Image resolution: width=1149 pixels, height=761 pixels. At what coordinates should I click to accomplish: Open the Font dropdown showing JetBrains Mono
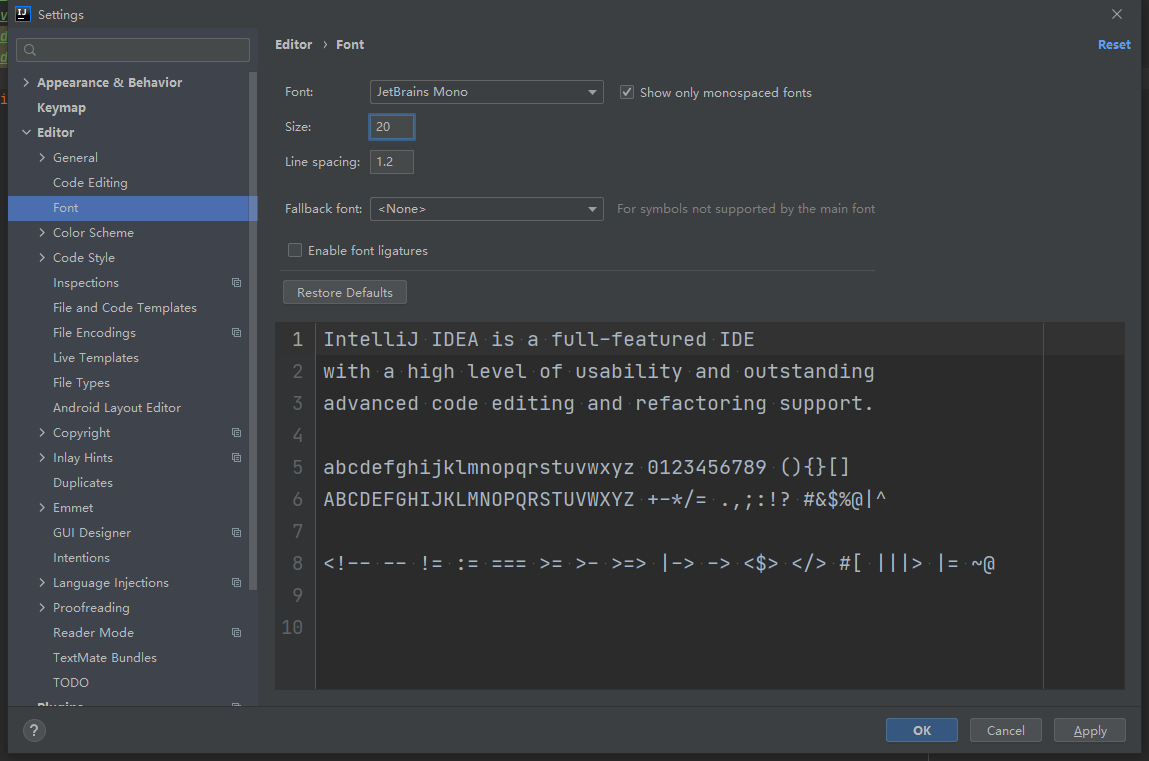click(x=487, y=92)
